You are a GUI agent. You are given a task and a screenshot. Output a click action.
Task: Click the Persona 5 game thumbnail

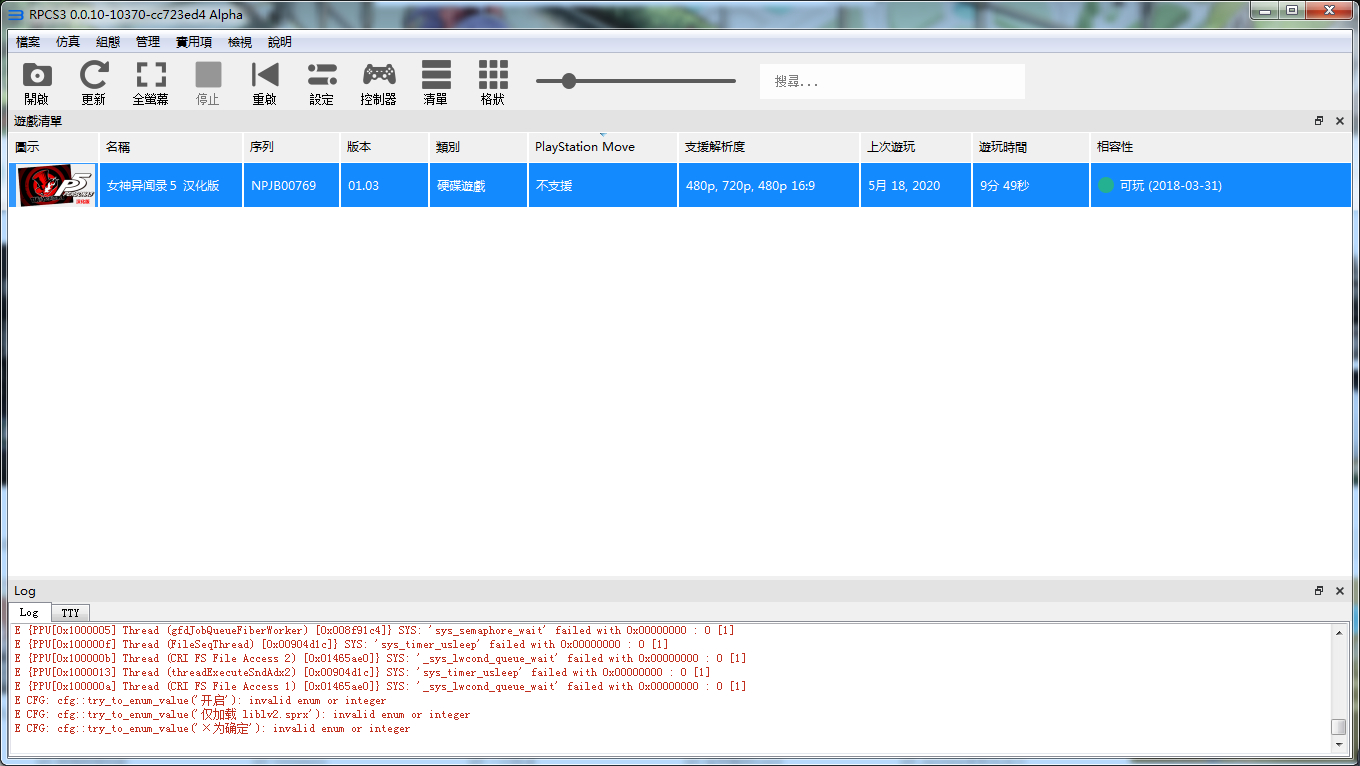[56, 185]
